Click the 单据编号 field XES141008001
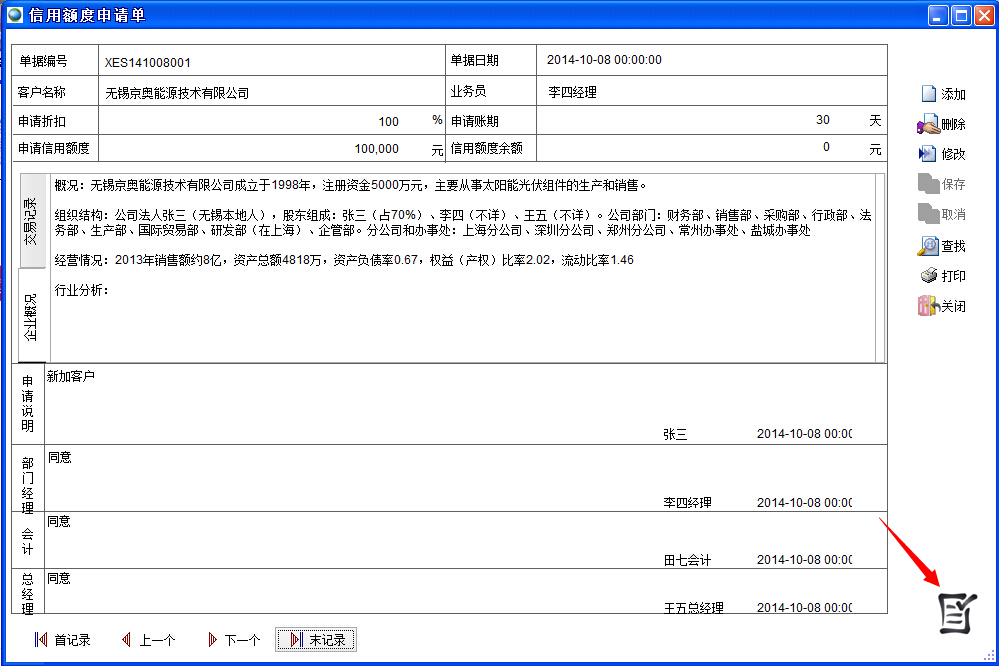This screenshot has width=999, height=666. tap(270, 61)
